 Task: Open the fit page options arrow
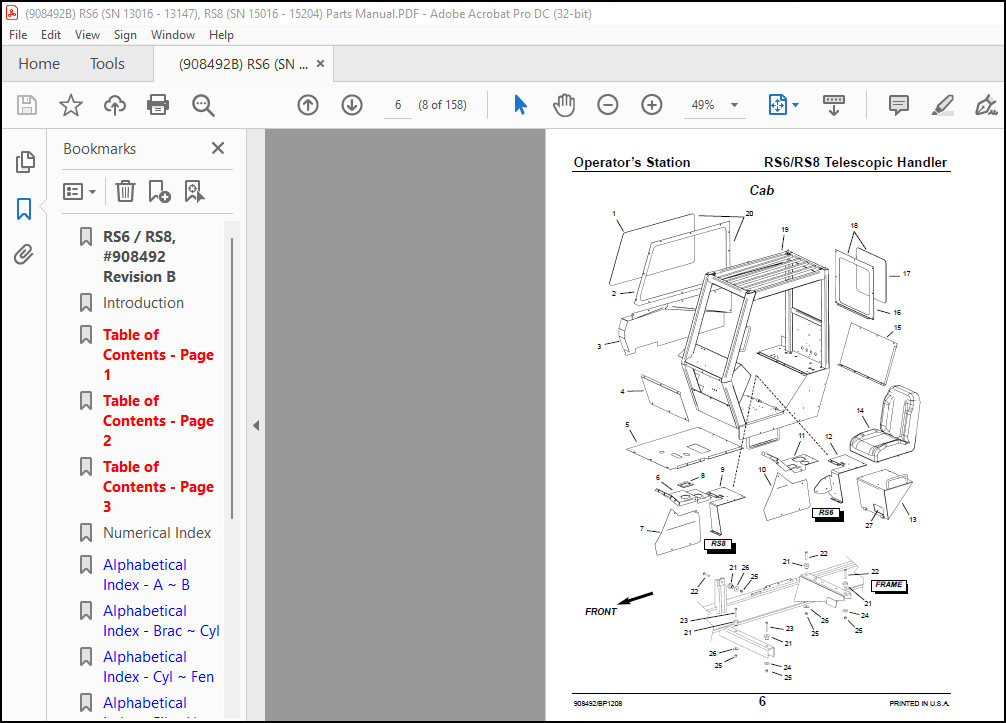coord(796,105)
